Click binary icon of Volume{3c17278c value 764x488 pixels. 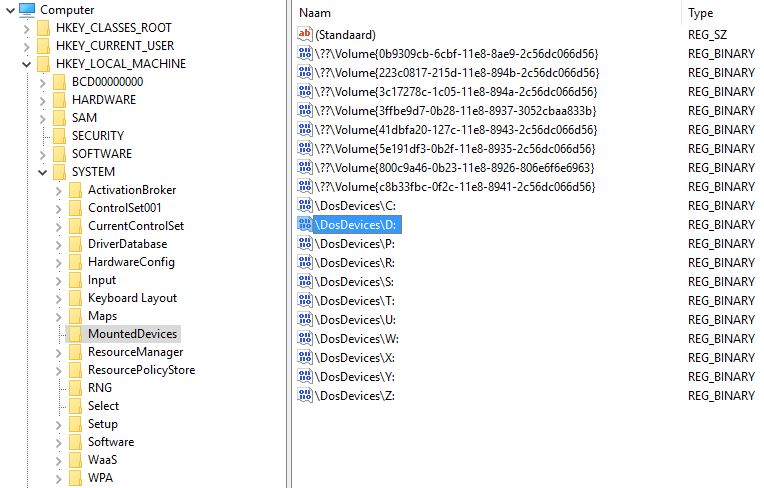(305, 92)
